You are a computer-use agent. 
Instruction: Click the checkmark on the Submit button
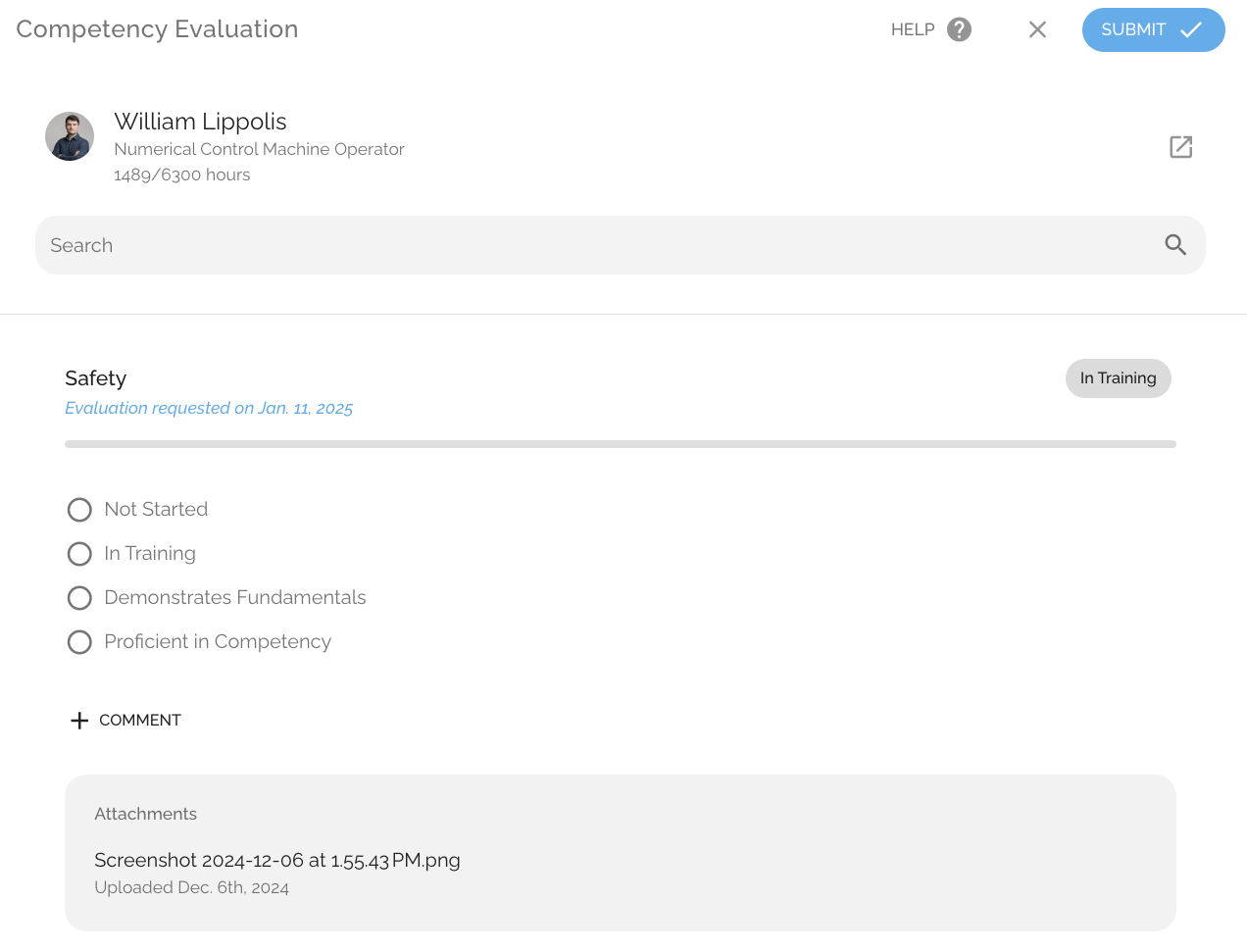[x=1190, y=29]
